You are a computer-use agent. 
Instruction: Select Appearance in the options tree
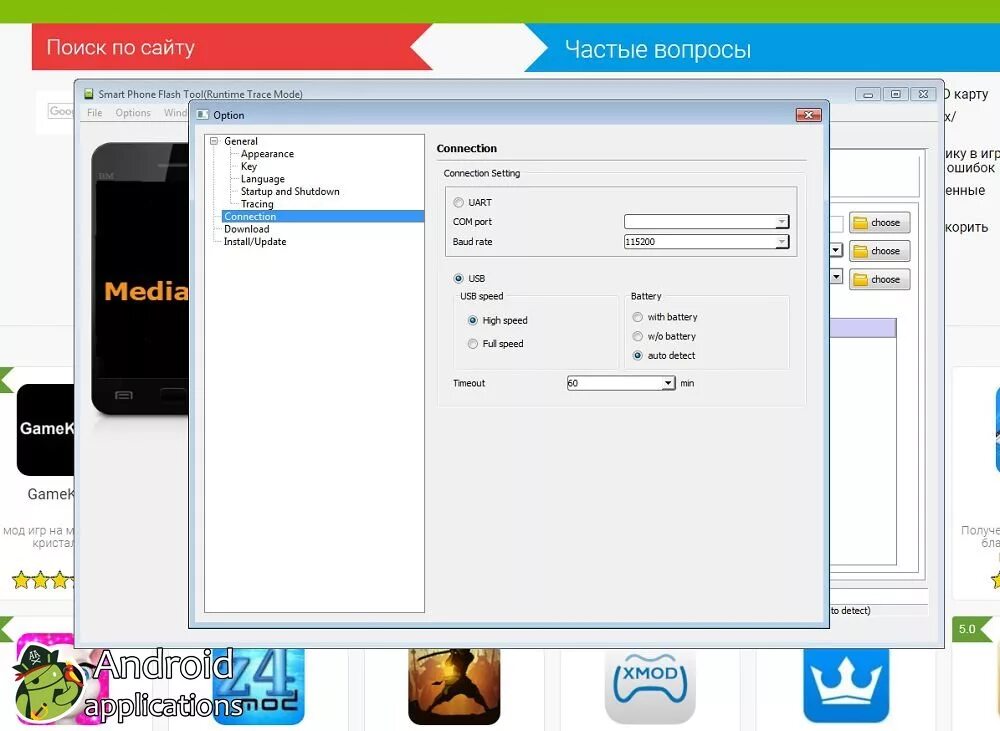pyautogui.click(x=267, y=154)
